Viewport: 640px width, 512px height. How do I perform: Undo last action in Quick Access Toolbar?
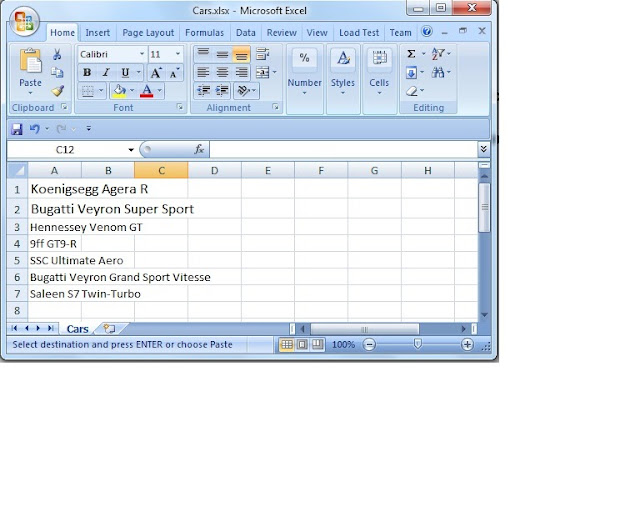point(35,129)
